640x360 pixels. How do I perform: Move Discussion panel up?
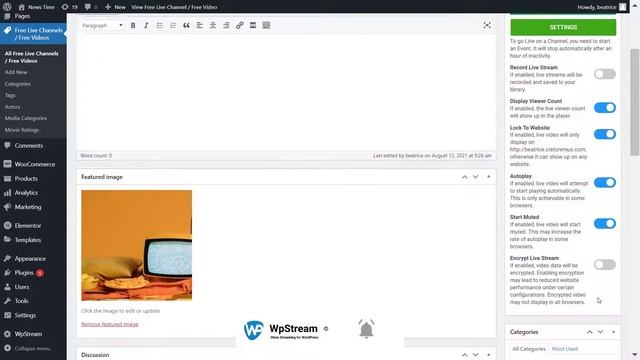click(464, 355)
